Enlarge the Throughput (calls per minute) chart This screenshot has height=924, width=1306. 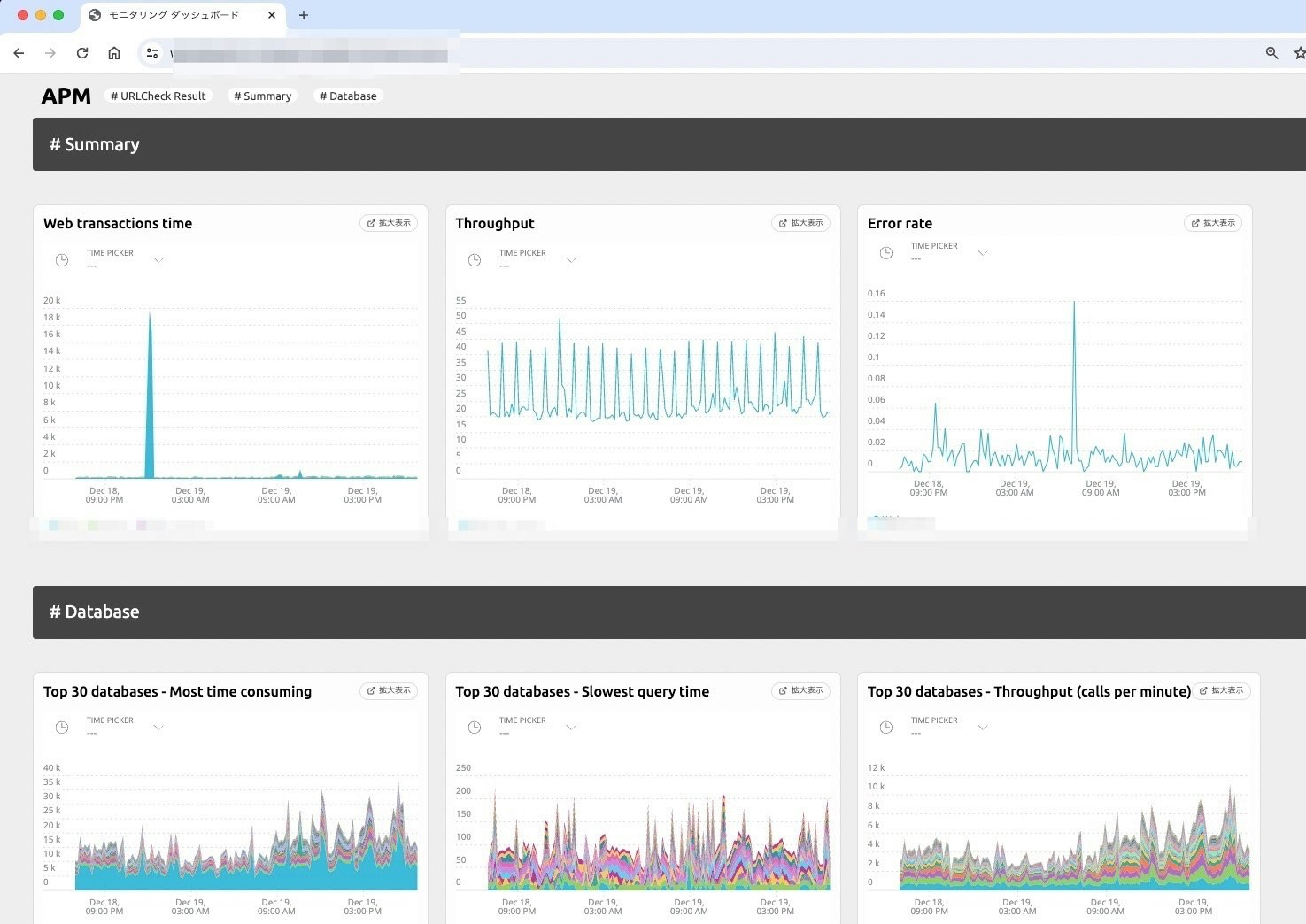[1222, 690]
